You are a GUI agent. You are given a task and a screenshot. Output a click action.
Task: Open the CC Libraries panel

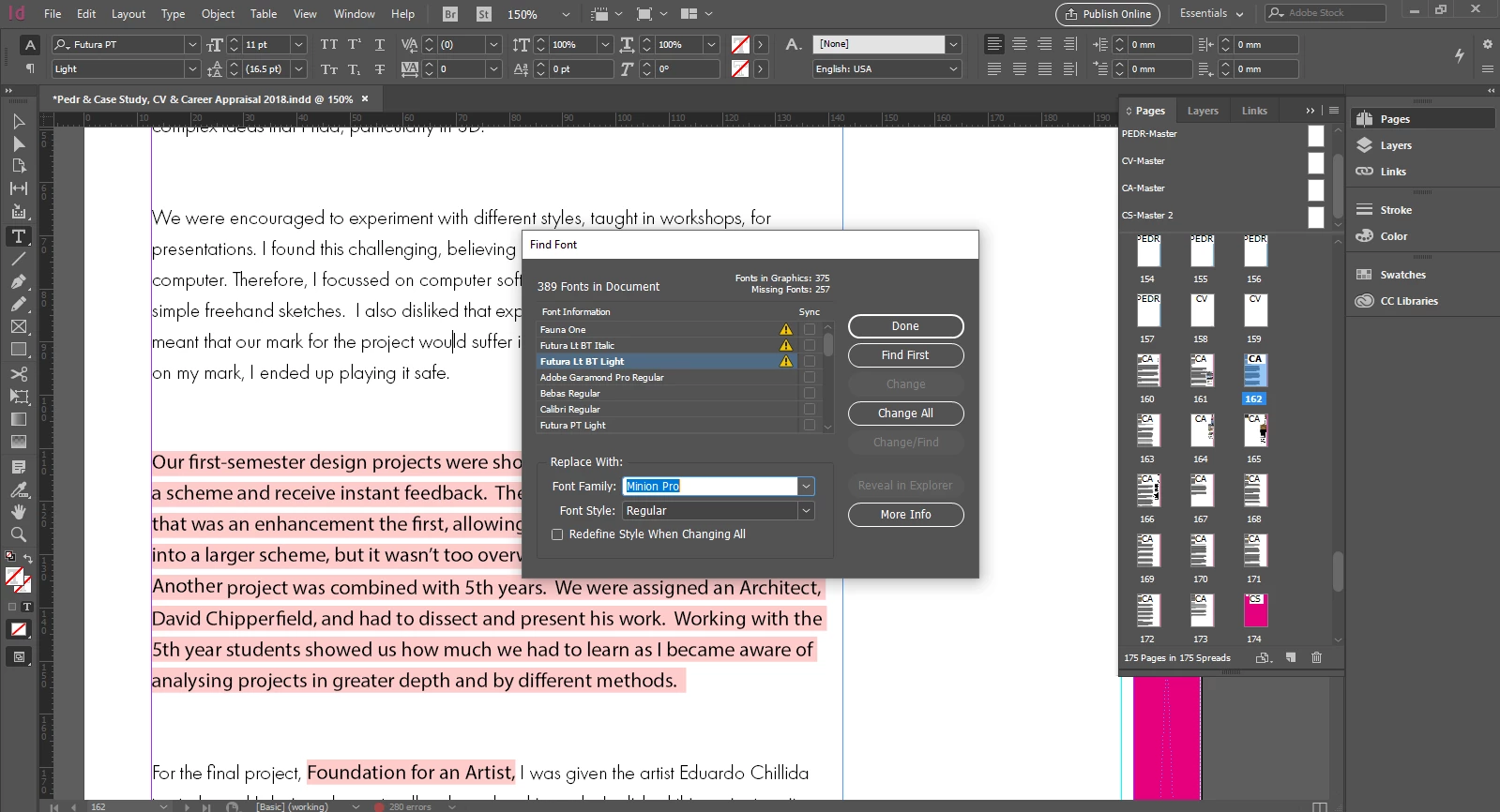coord(1397,301)
